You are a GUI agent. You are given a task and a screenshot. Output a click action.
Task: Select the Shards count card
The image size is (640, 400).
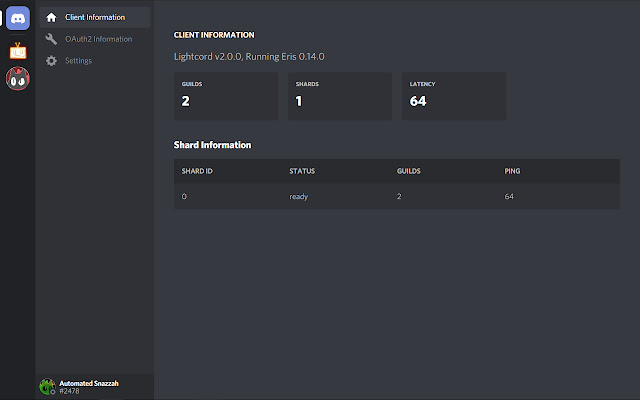pos(340,96)
